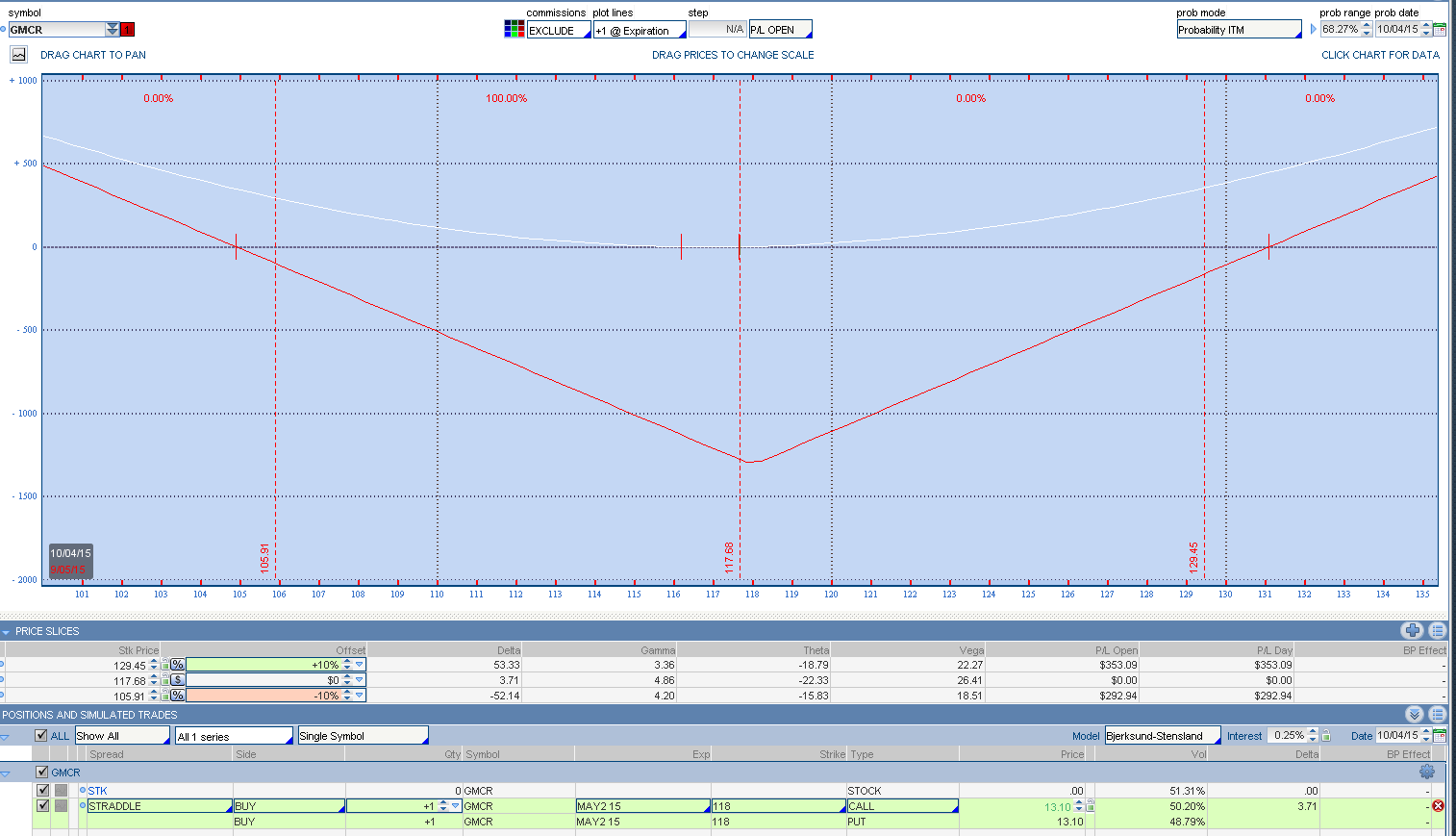Click the lock icon beside the 13.10 CALL price
The image size is (1456, 836).
click(1091, 806)
